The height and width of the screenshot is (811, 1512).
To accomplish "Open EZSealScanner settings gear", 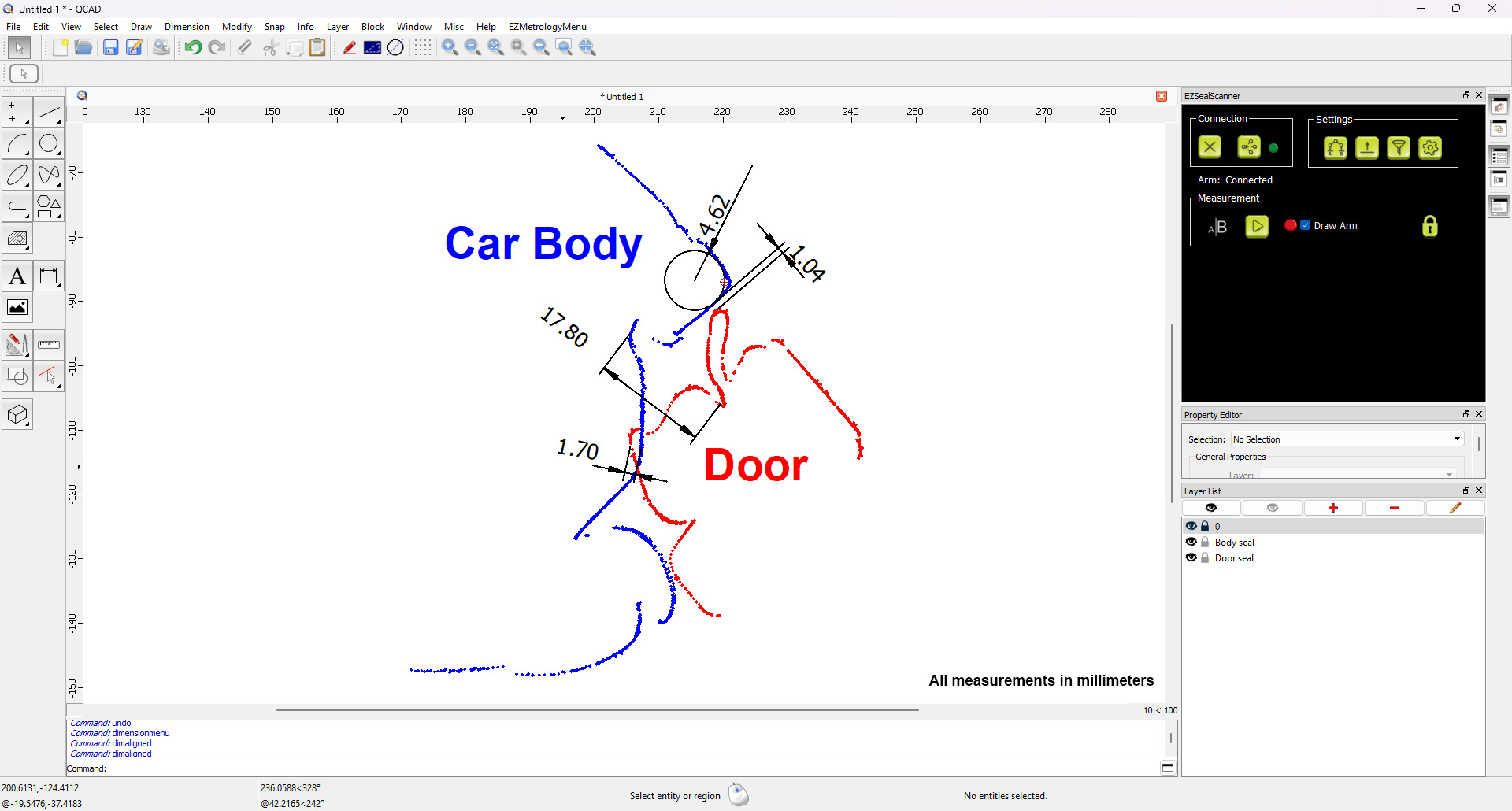I will [1431, 147].
